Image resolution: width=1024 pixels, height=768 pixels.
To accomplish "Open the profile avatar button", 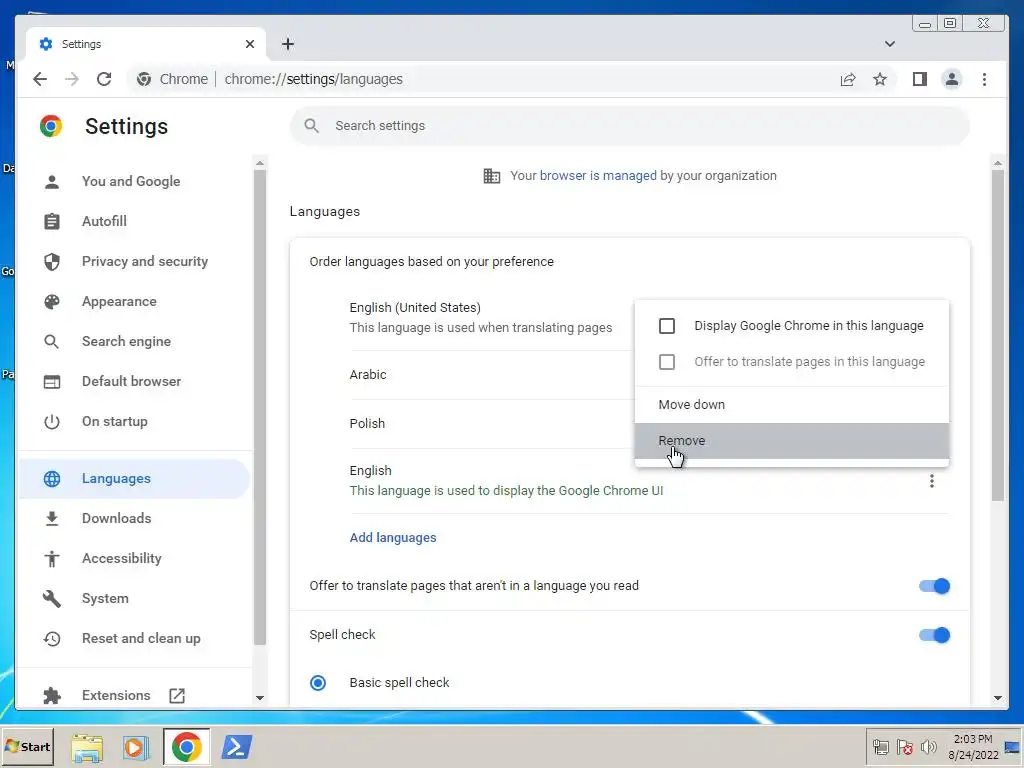I will pos(952,79).
